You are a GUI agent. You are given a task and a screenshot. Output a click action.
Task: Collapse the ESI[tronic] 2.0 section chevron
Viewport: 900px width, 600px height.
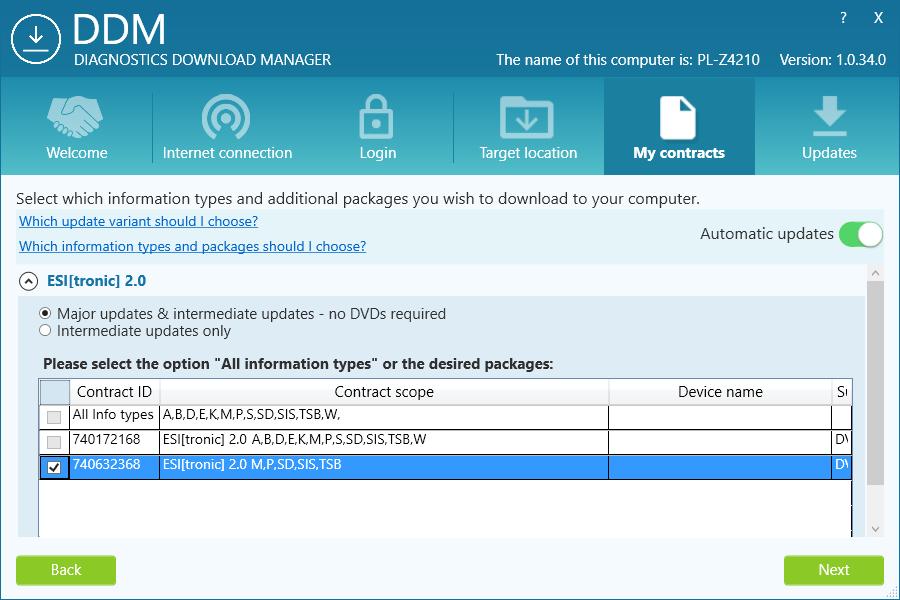[x=29, y=281]
